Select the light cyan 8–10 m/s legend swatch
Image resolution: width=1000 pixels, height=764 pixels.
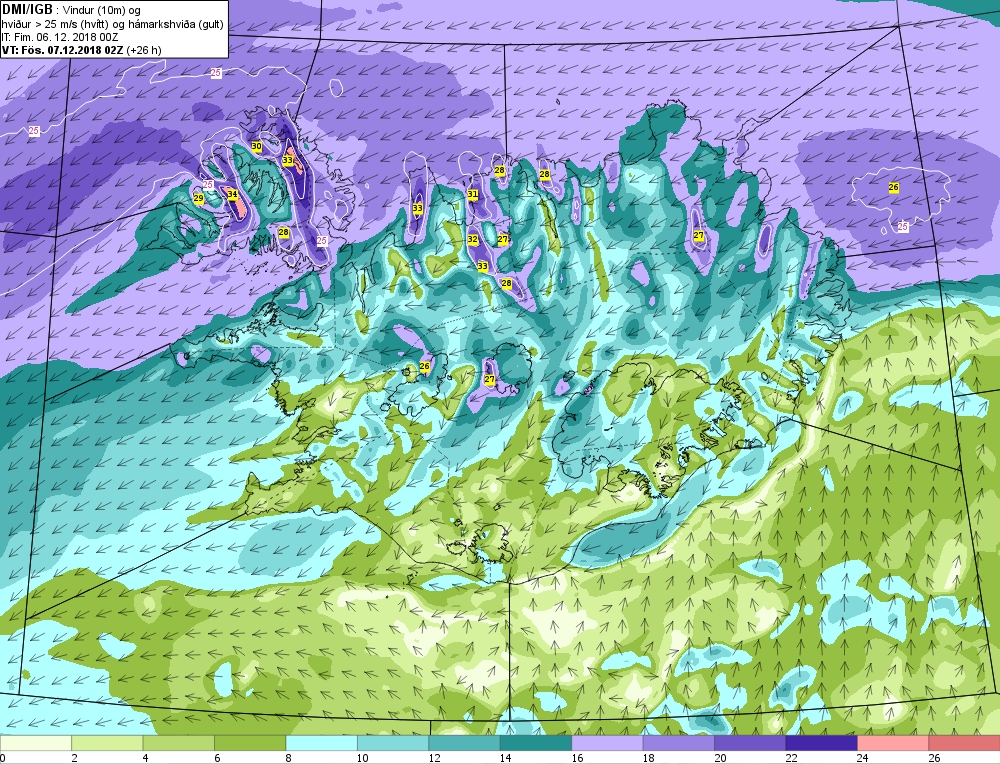(x=321, y=743)
